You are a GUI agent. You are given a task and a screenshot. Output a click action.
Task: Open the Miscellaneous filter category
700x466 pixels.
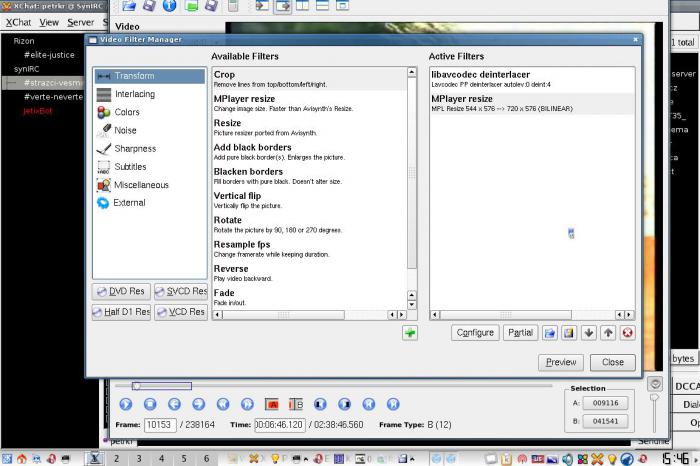[150, 185]
